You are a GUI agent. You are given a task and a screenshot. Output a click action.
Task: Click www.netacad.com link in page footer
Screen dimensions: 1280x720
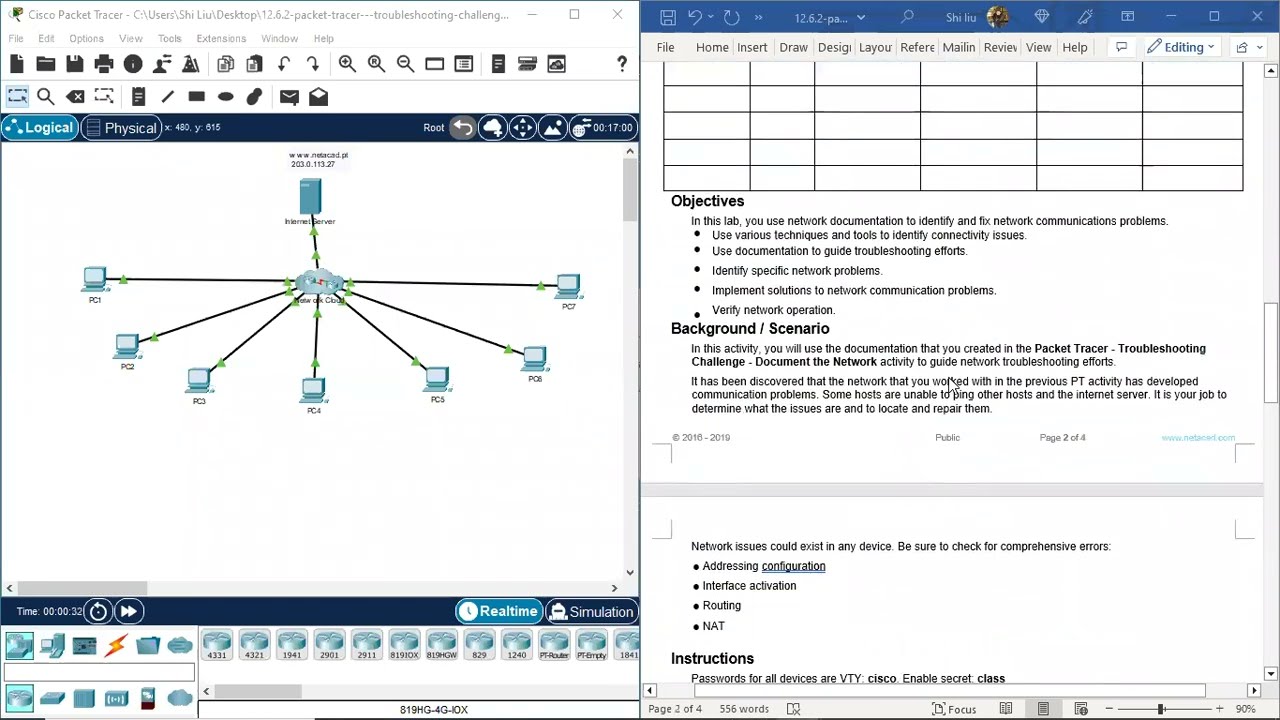click(1197, 438)
